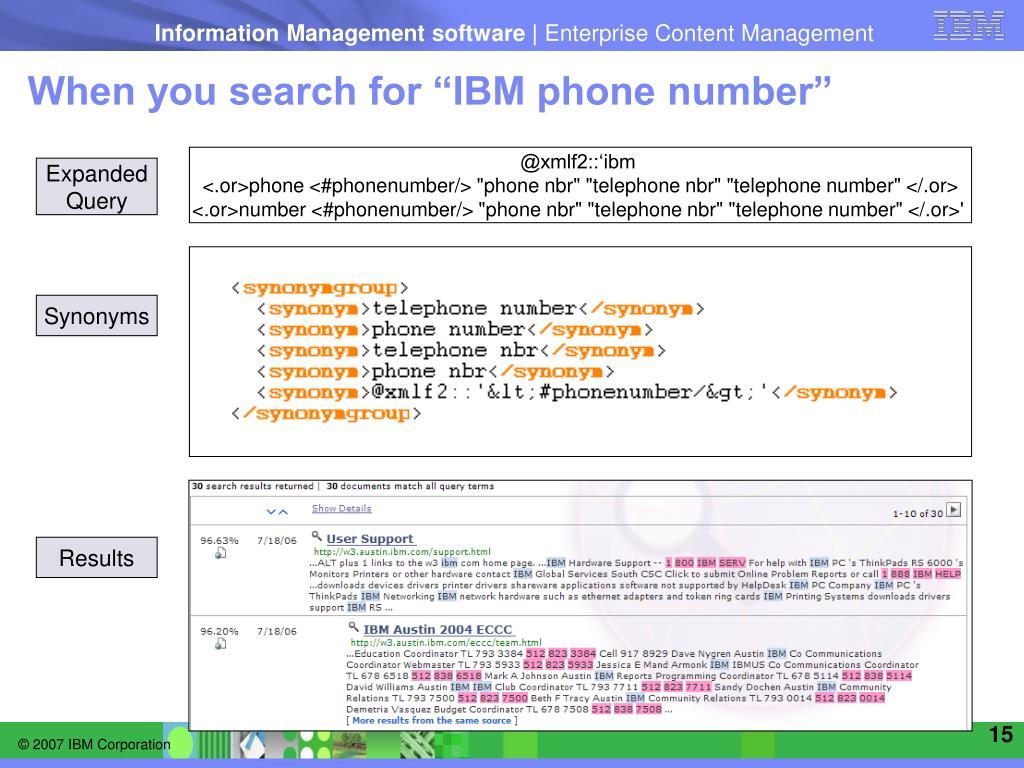The height and width of the screenshot is (768, 1024).
Task: Click the IBM logo in the header
Action: pos(968,25)
